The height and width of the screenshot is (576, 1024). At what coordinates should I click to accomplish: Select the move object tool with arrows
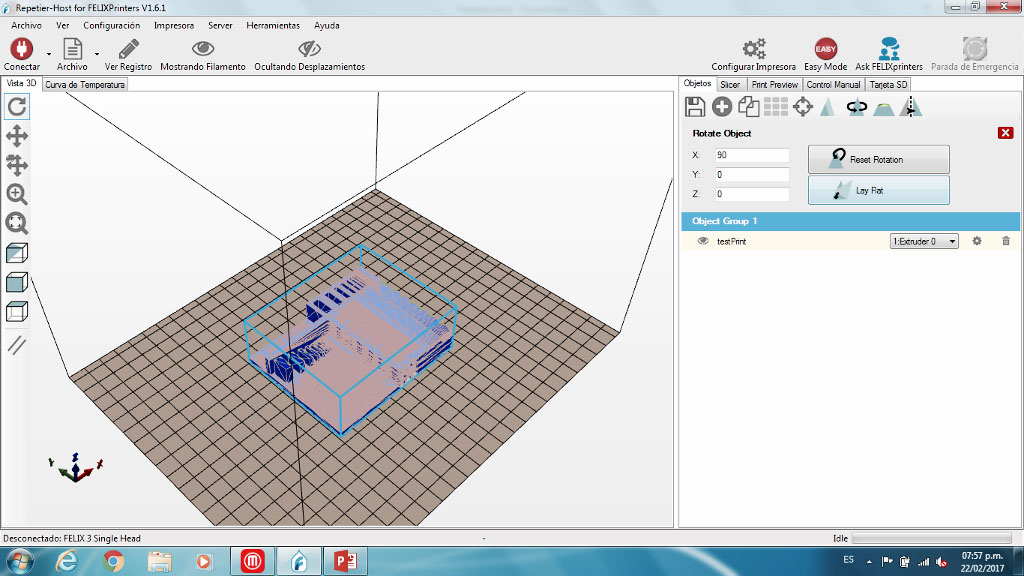pyautogui.click(x=17, y=165)
